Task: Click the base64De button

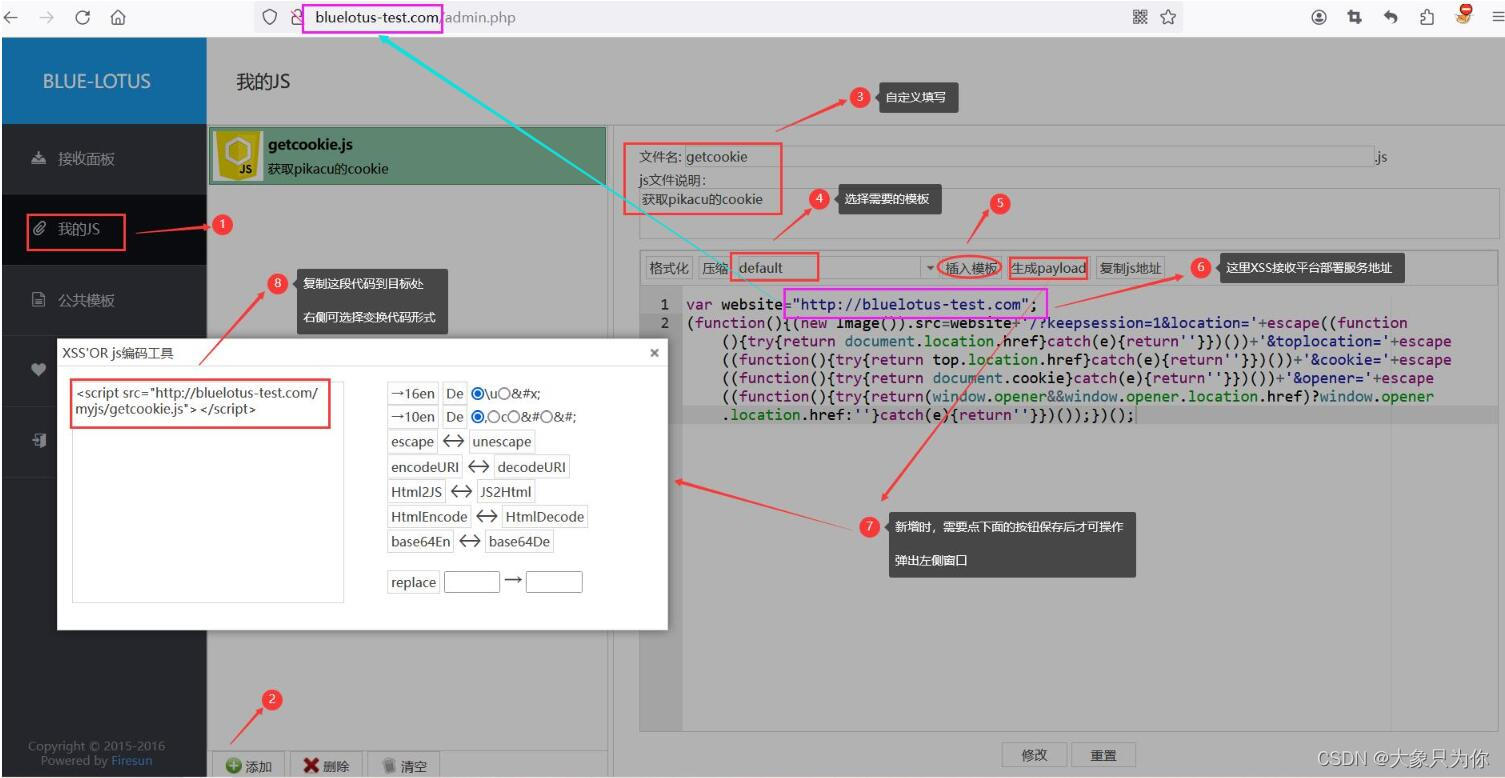Action: (x=520, y=541)
